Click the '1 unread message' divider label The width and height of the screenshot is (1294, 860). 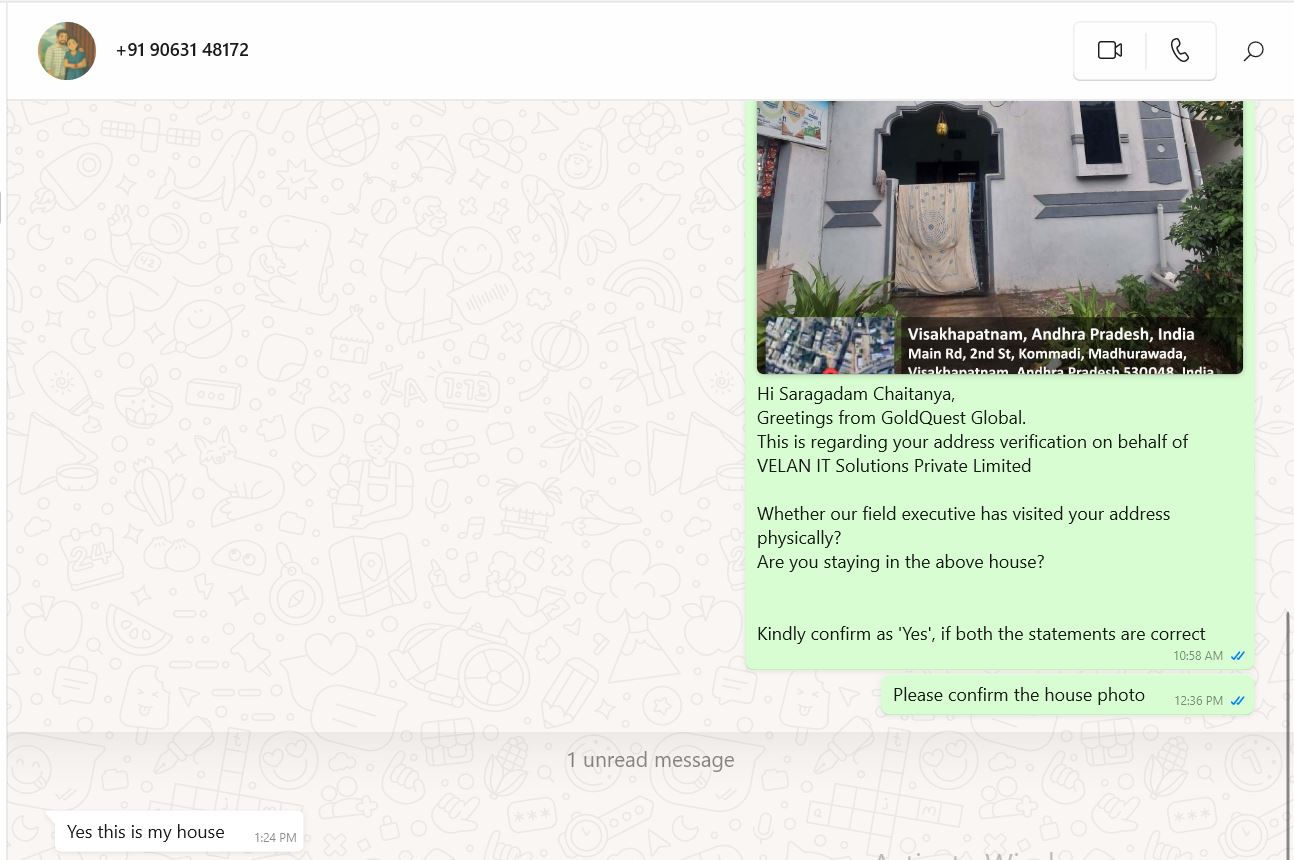[650, 760]
